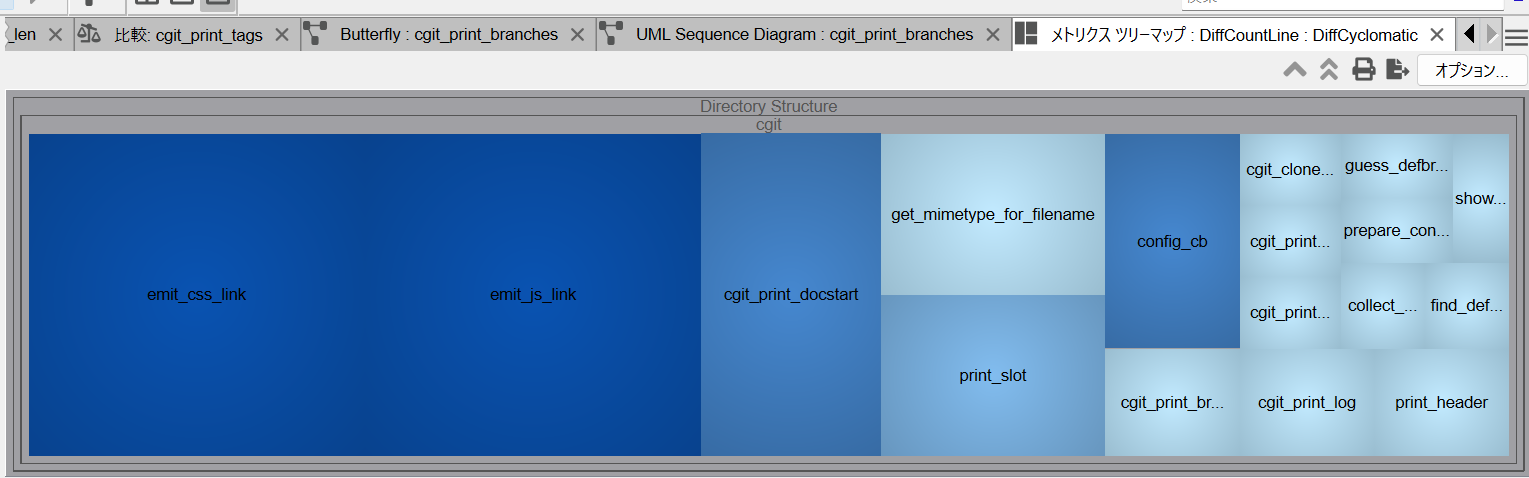Click the print icon
This screenshot has width=1529, height=478.
tap(1363, 70)
